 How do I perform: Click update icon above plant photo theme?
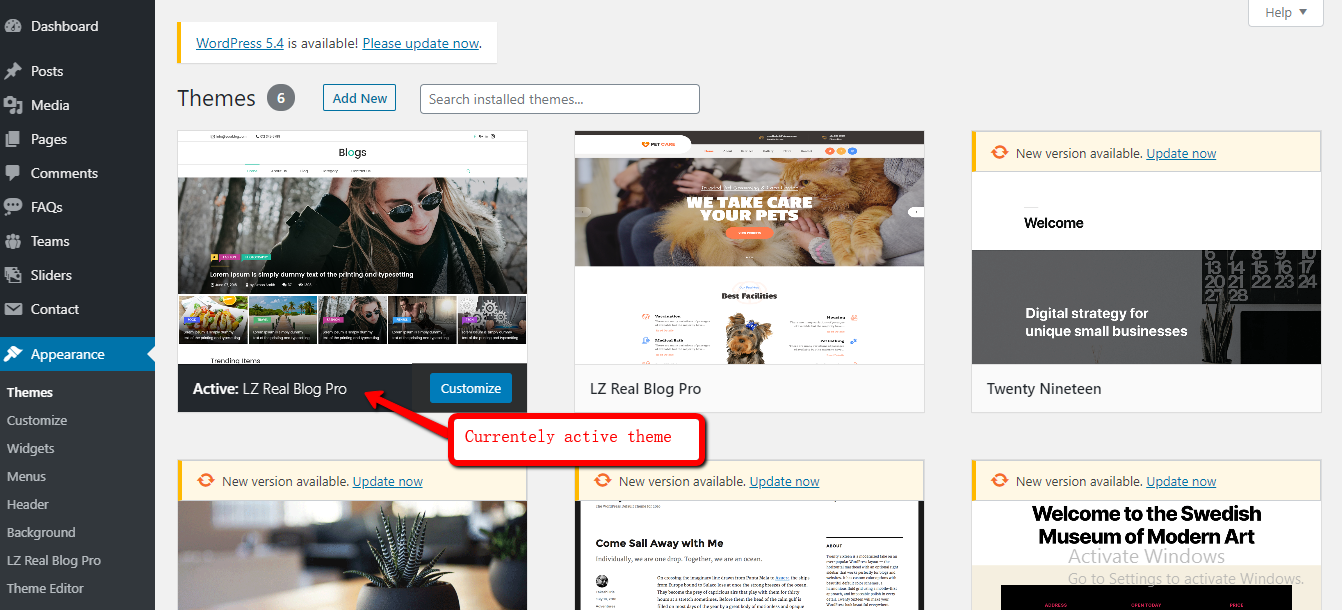[x=205, y=481]
